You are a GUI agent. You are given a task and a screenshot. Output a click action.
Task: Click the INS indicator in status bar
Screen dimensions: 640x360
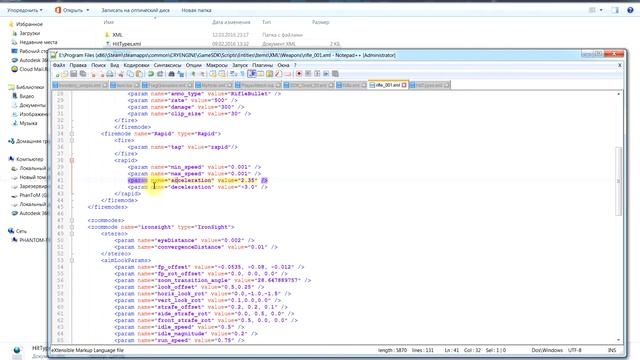[x=612, y=350]
